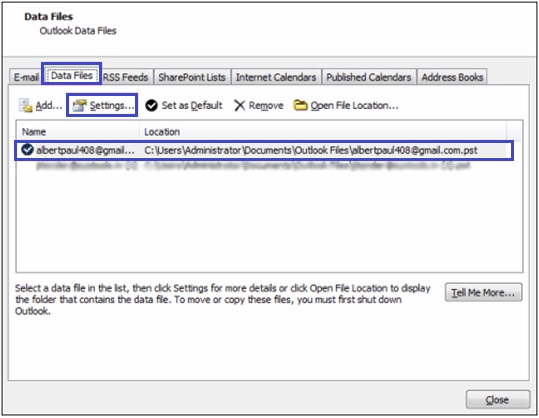Screen dimensions: 539x418
Task: Click default checkmark icon beside albertpaul408 row
Action: coord(27,150)
